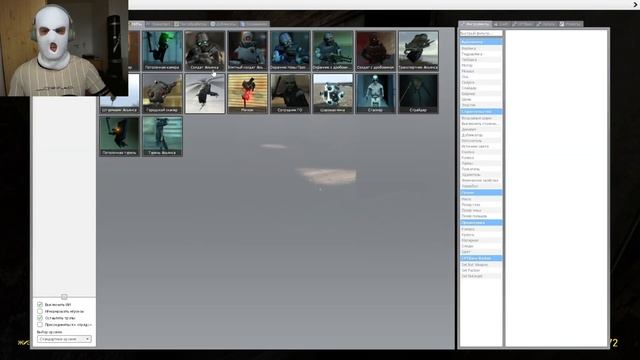Spawn the Солдат Альянса NPC
Image resolution: width=640 pixels, height=360 pixels.
[205, 51]
